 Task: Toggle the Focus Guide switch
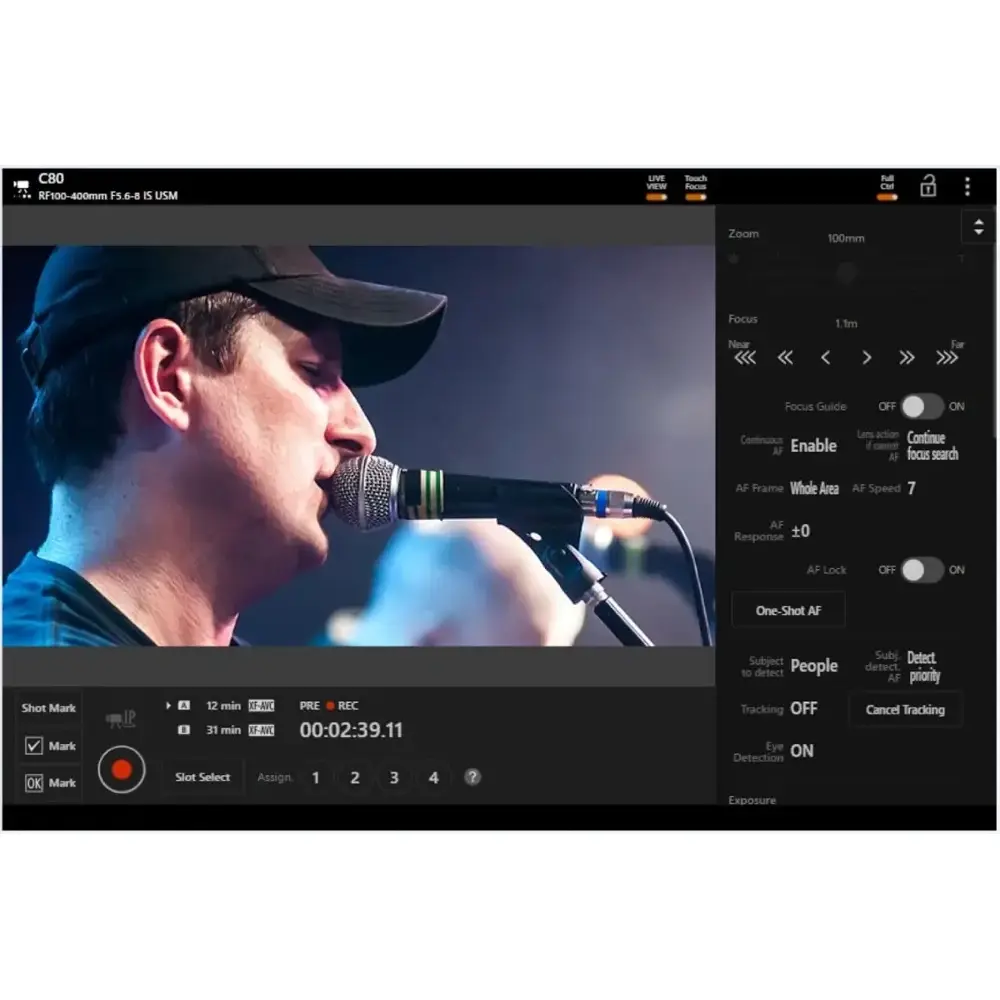(921, 406)
